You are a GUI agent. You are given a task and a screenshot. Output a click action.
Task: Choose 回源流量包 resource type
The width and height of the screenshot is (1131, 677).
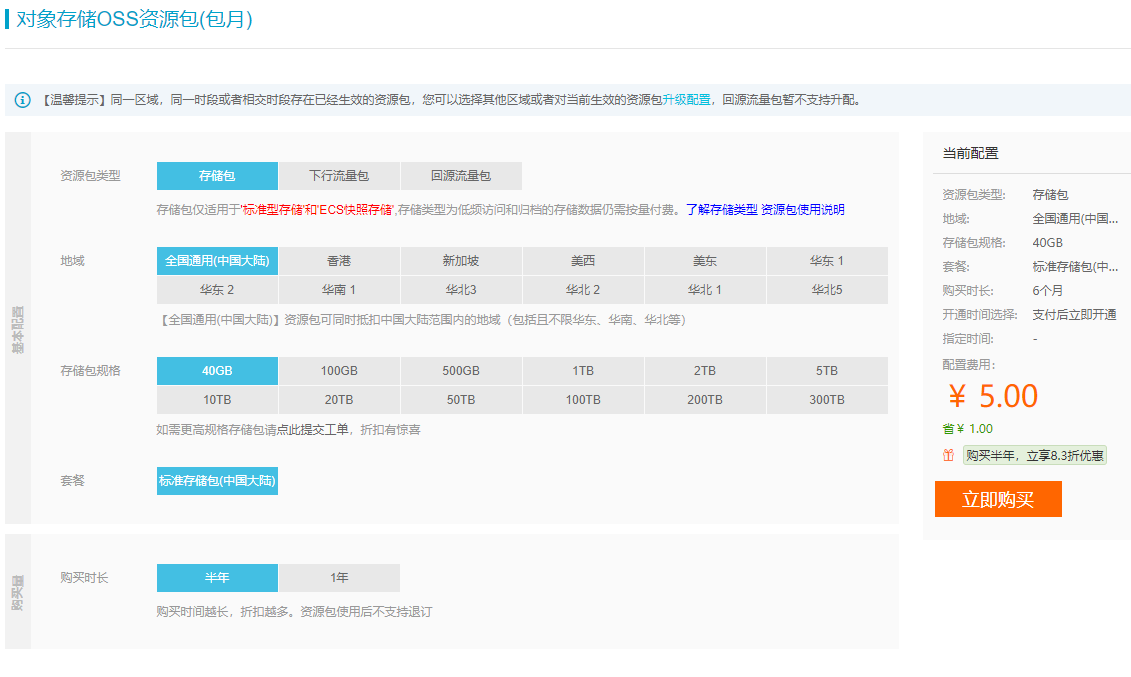461,176
